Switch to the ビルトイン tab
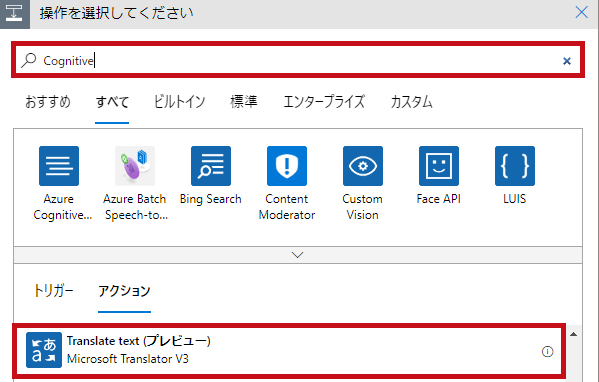The width and height of the screenshot is (599, 382). click(x=180, y=102)
